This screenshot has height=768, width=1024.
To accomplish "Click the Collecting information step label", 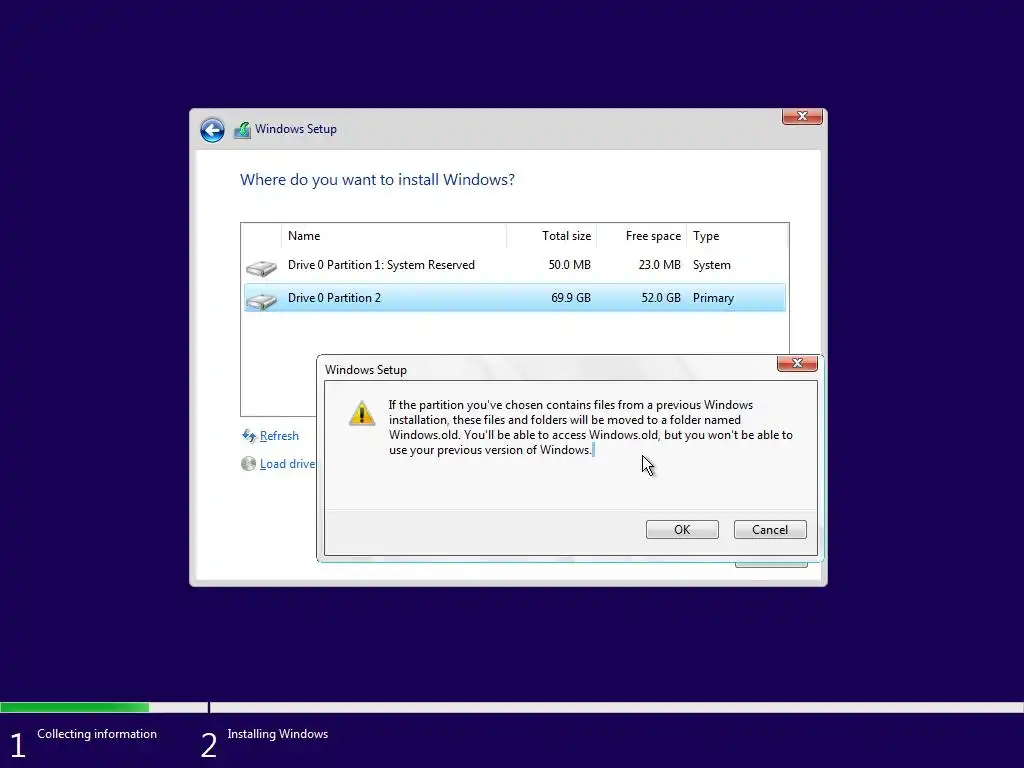I will pyautogui.click(x=97, y=734).
